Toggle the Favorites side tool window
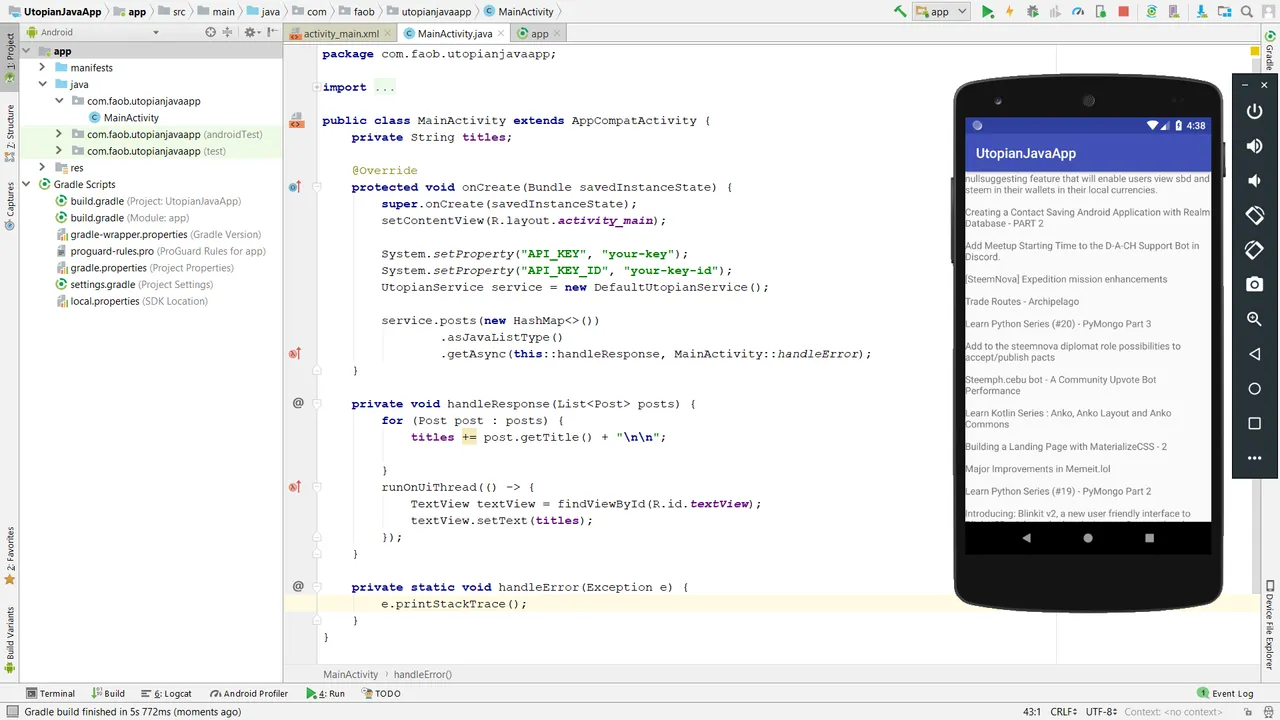 (10, 556)
